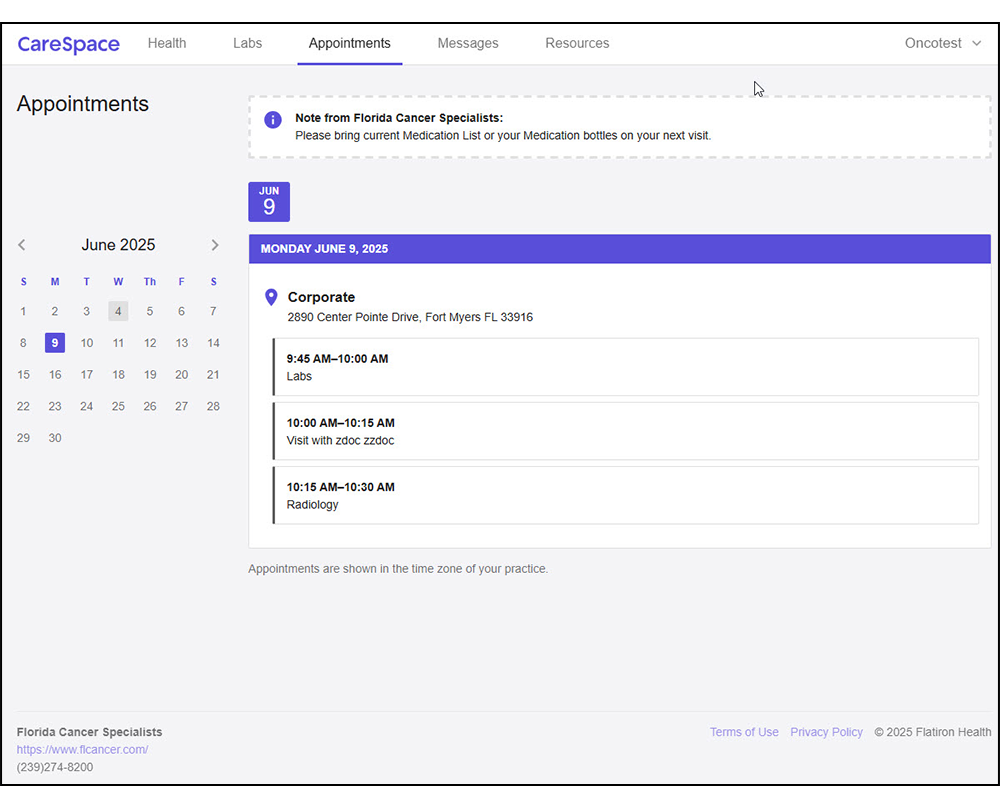This screenshot has width=1000, height=800.
Task: Open the Terms of Use link
Action: (744, 732)
